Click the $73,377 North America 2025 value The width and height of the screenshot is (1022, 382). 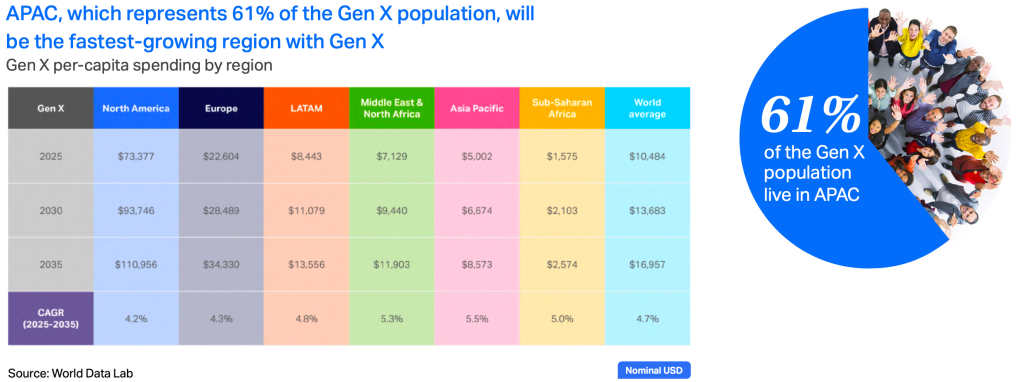(x=136, y=156)
